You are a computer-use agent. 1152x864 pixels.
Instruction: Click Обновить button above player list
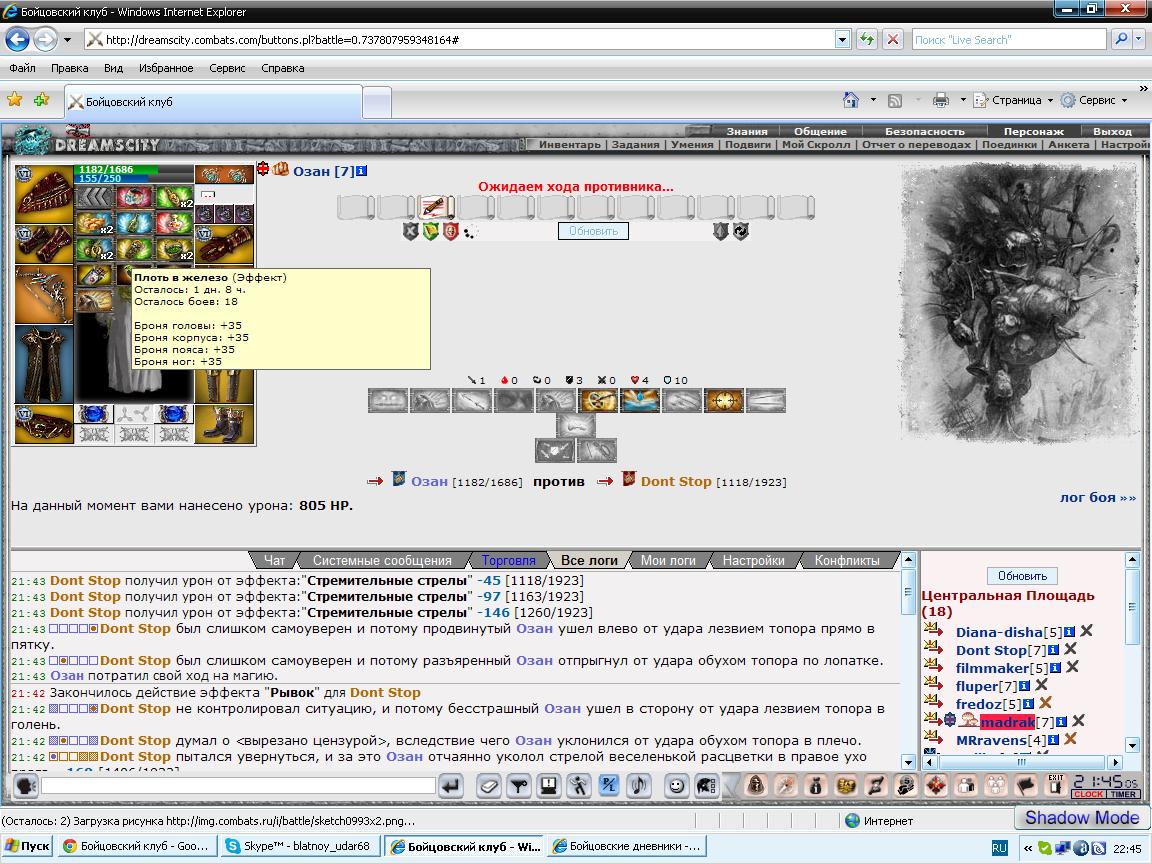[1022, 576]
